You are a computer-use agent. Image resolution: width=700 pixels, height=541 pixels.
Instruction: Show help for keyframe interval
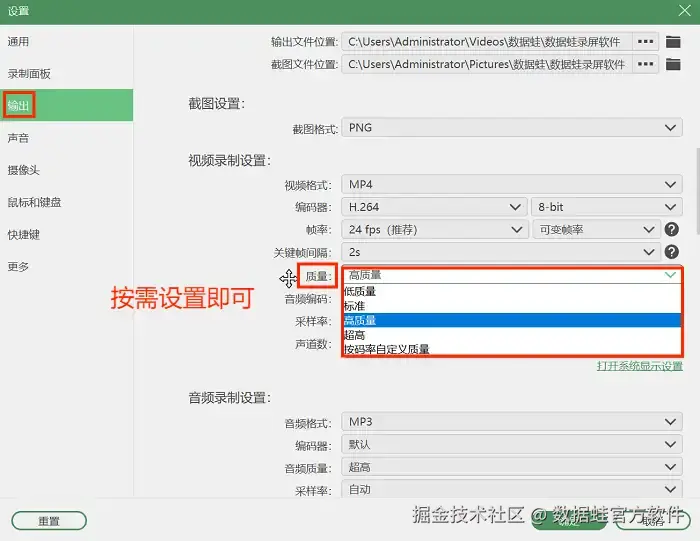pyautogui.click(x=671, y=252)
